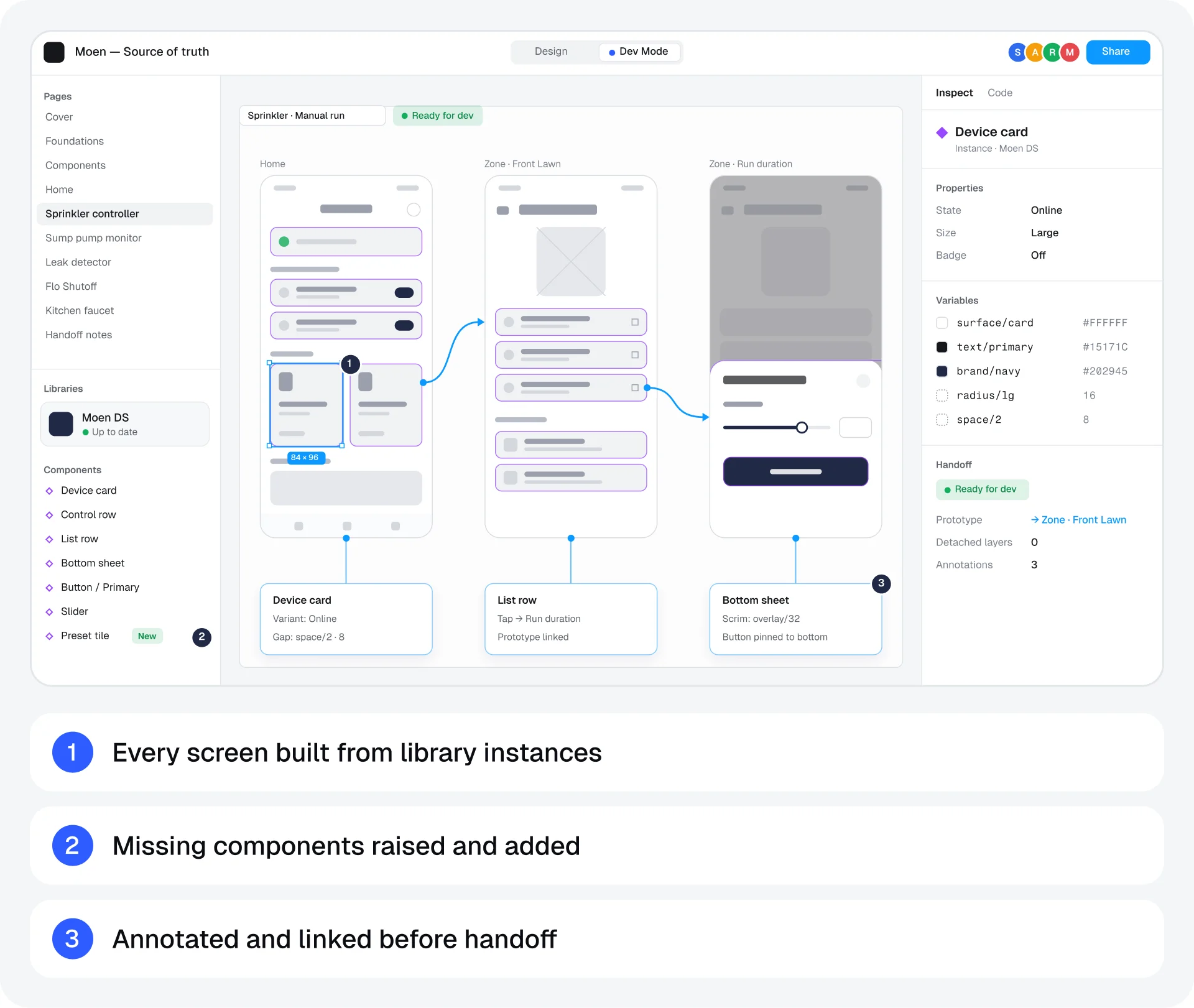Select the Sprinkler · Manual run frame label
The image size is (1194, 1008).
(x=312, y=116)
